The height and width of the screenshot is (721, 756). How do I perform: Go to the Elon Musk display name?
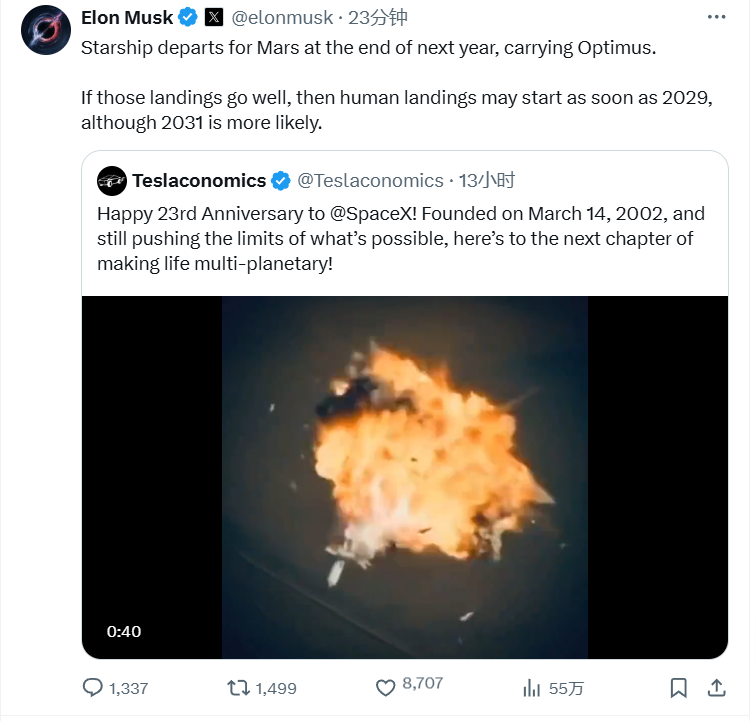[126, 18]
